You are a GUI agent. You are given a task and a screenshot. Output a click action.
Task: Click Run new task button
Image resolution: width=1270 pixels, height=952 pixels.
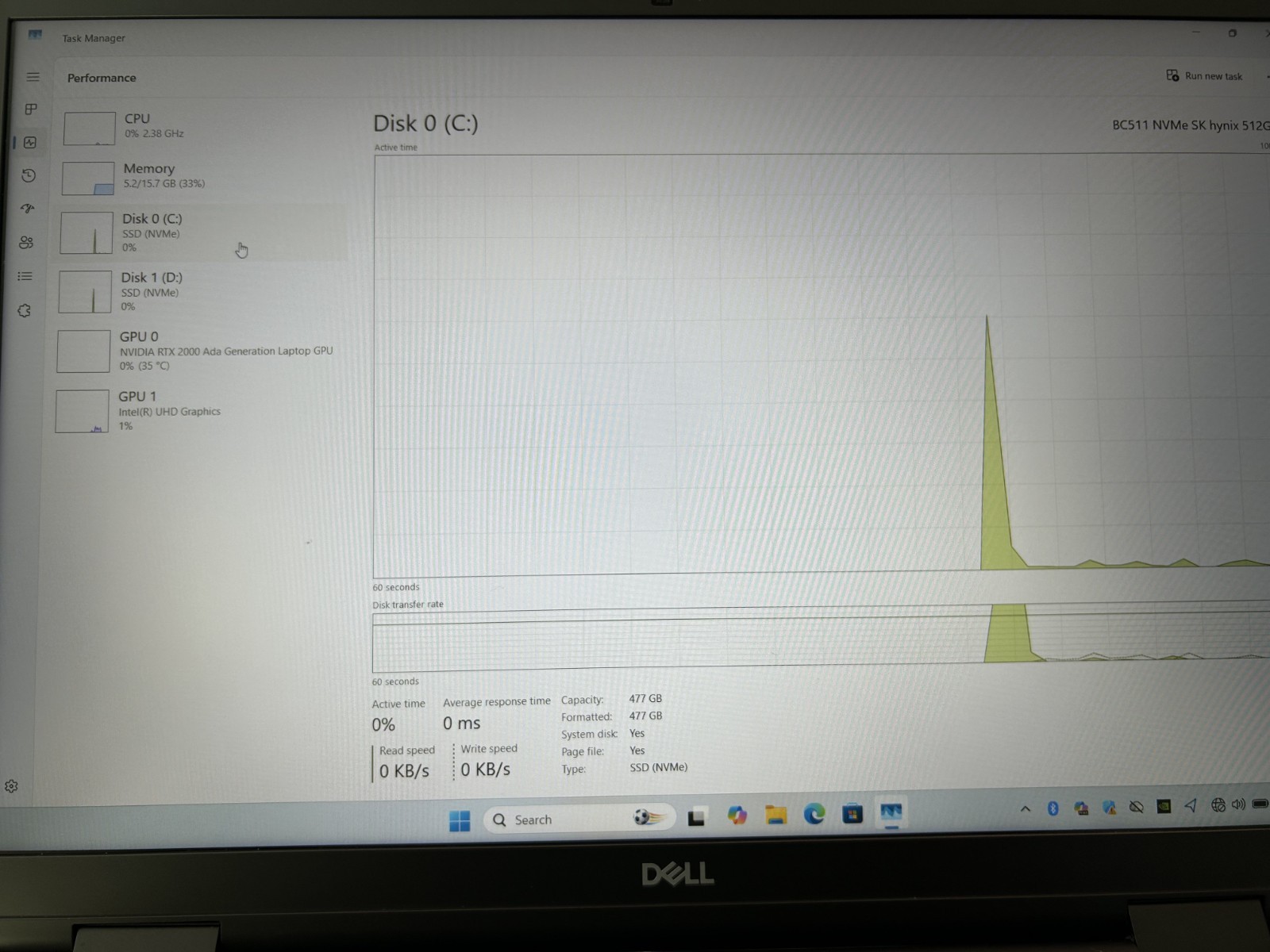(x=1204, y=76)
